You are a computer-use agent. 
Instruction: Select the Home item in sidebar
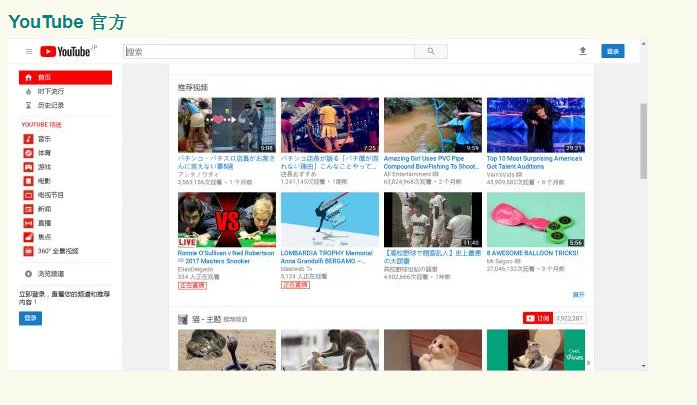tap(65, 77)
